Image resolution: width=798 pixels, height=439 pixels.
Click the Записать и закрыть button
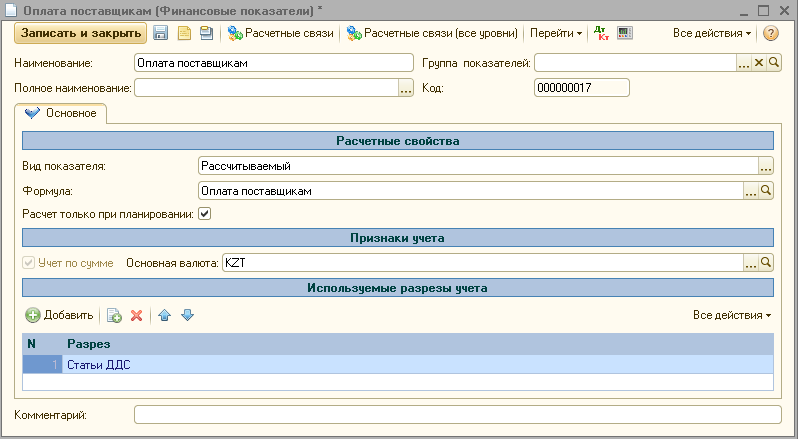pos(80,33)
